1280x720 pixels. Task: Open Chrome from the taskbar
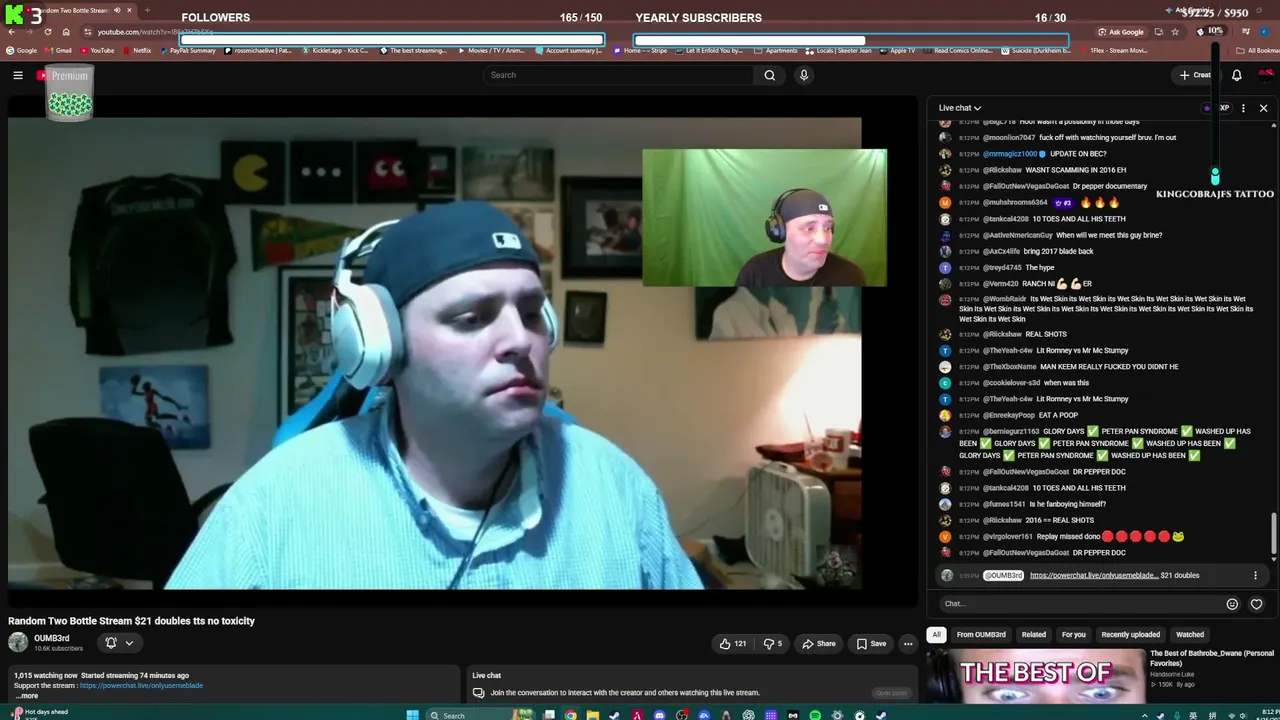570,715
